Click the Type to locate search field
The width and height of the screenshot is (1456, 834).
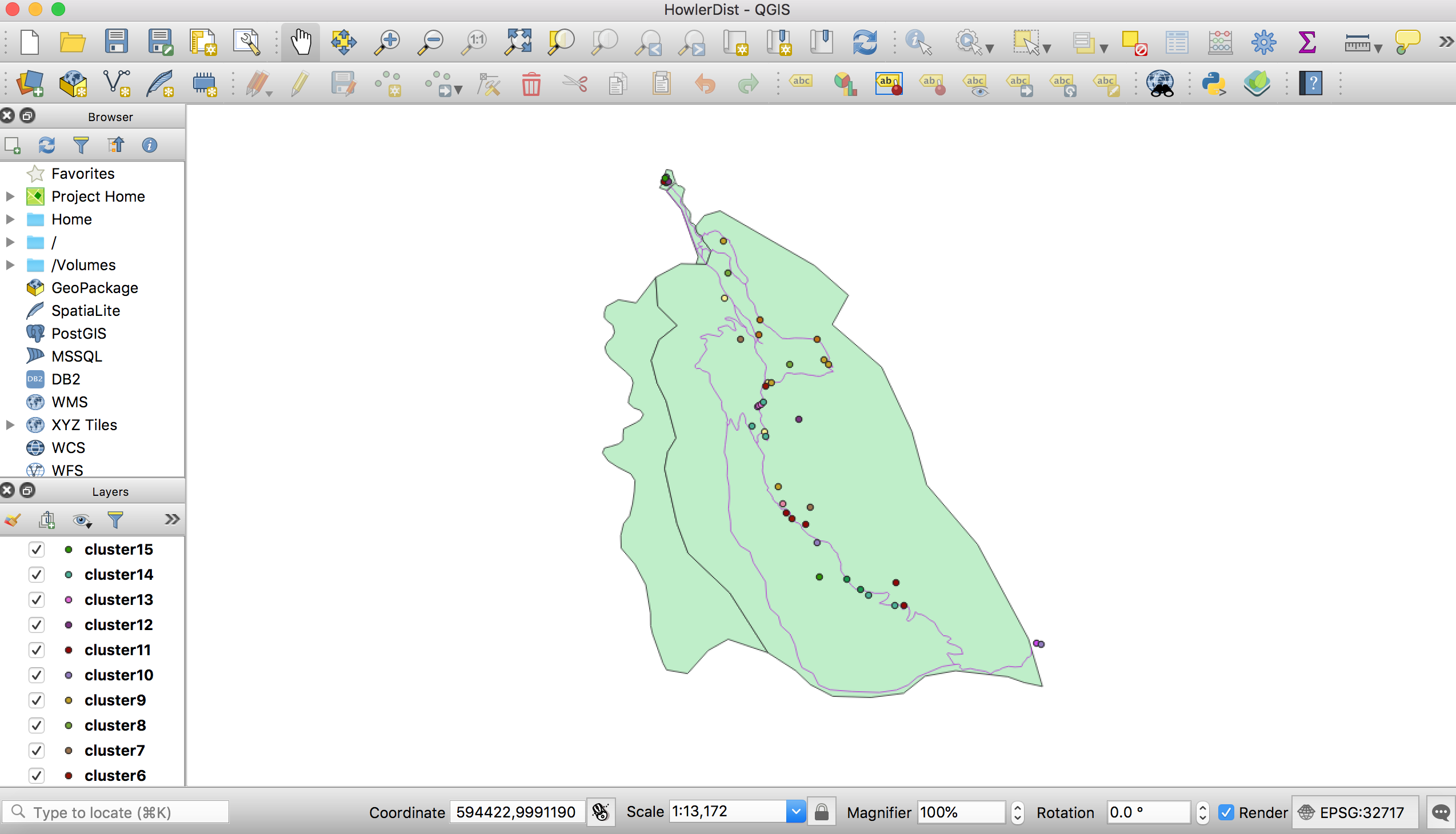[116, 812]
